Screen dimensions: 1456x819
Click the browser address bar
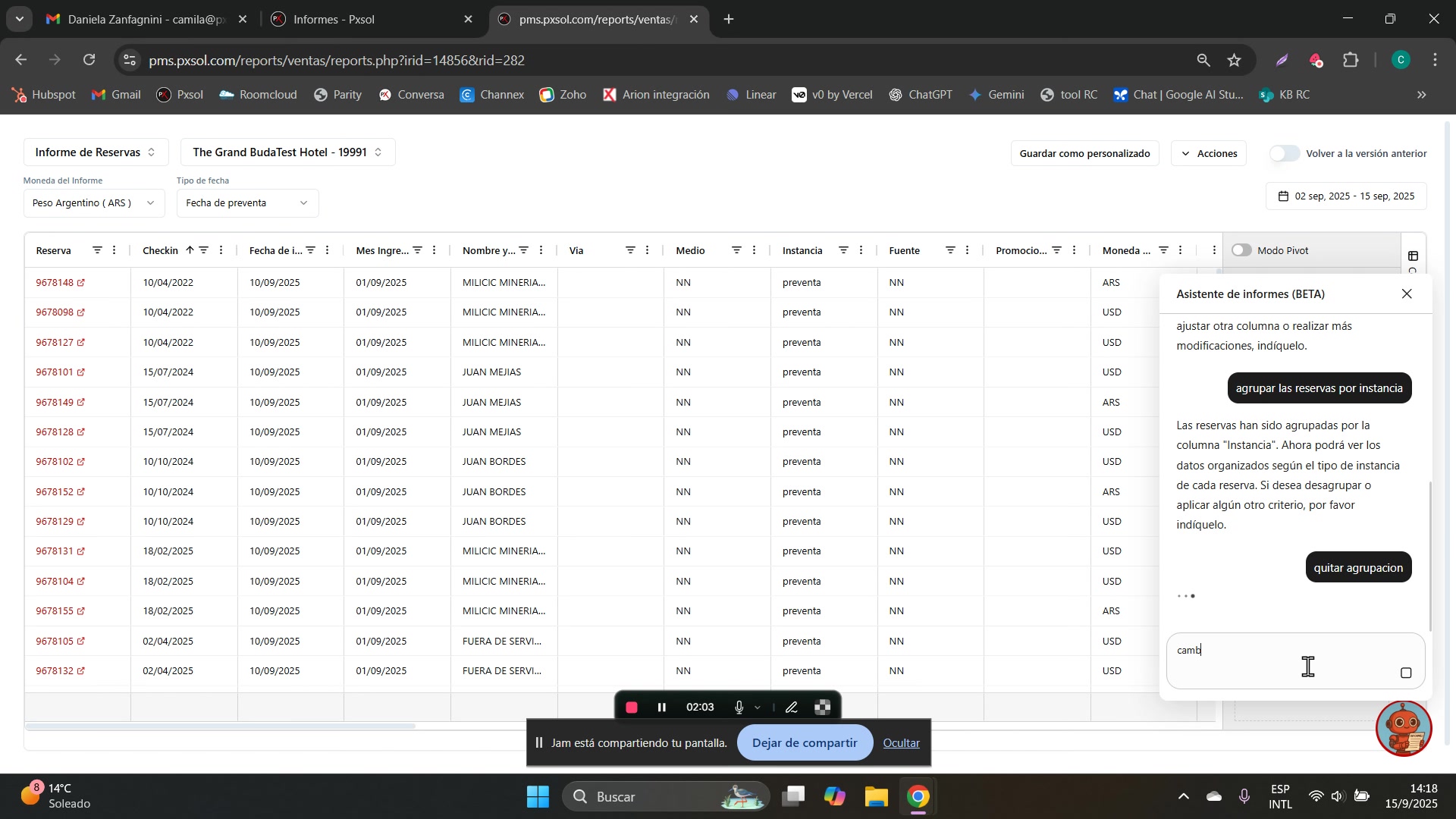(660, 61)
